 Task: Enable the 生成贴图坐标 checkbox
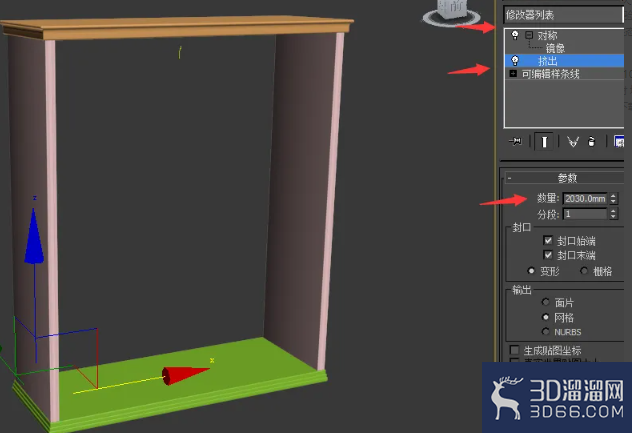(515, 350)
